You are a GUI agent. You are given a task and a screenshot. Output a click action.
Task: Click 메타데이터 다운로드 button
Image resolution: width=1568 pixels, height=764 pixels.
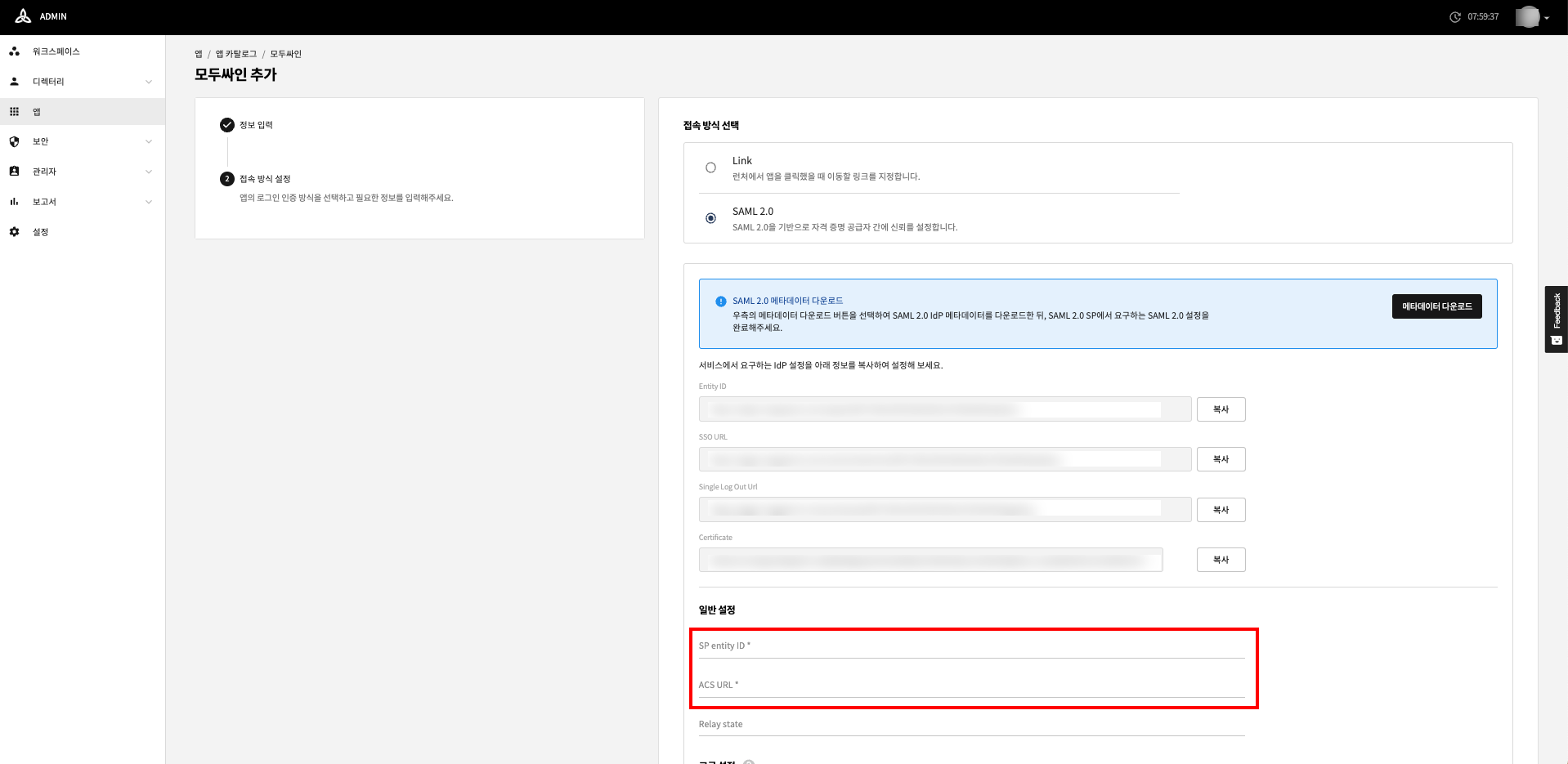1436,306
